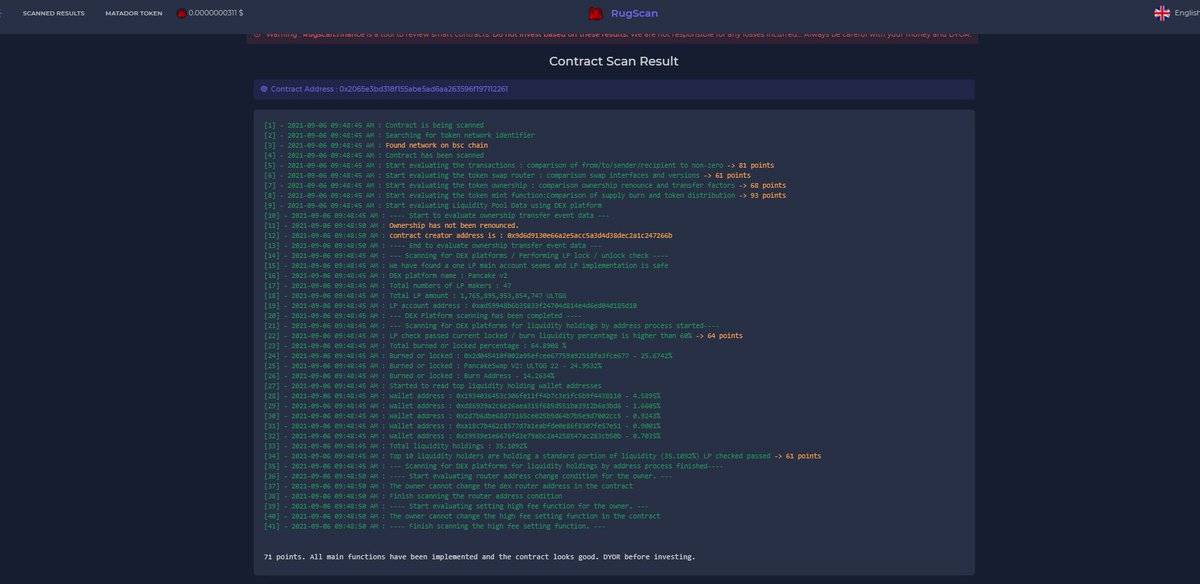Click wallet address entry with 1.6605%

click(x=462, y=405)
